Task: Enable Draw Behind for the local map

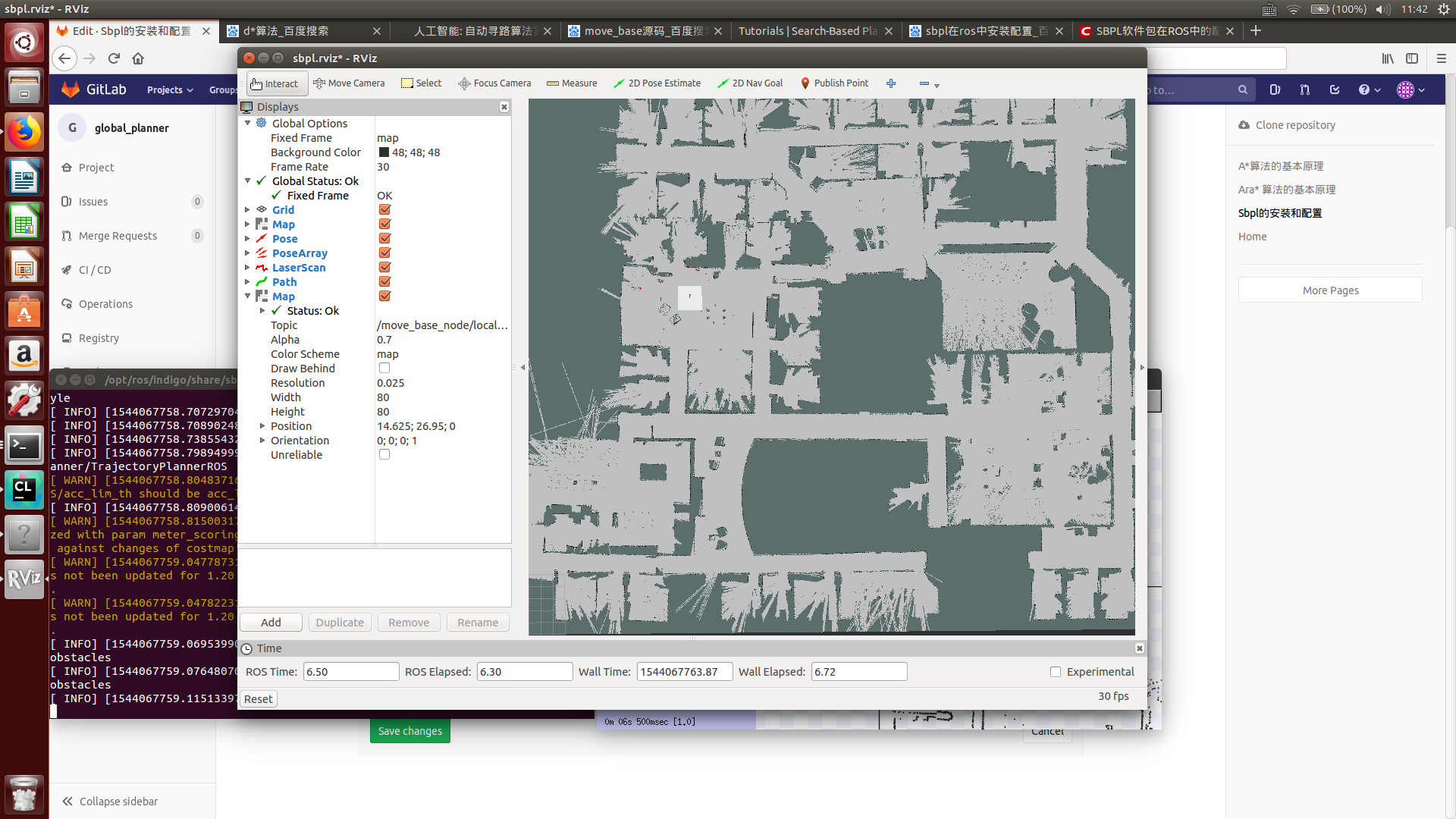Action: [x=384, y=368]
